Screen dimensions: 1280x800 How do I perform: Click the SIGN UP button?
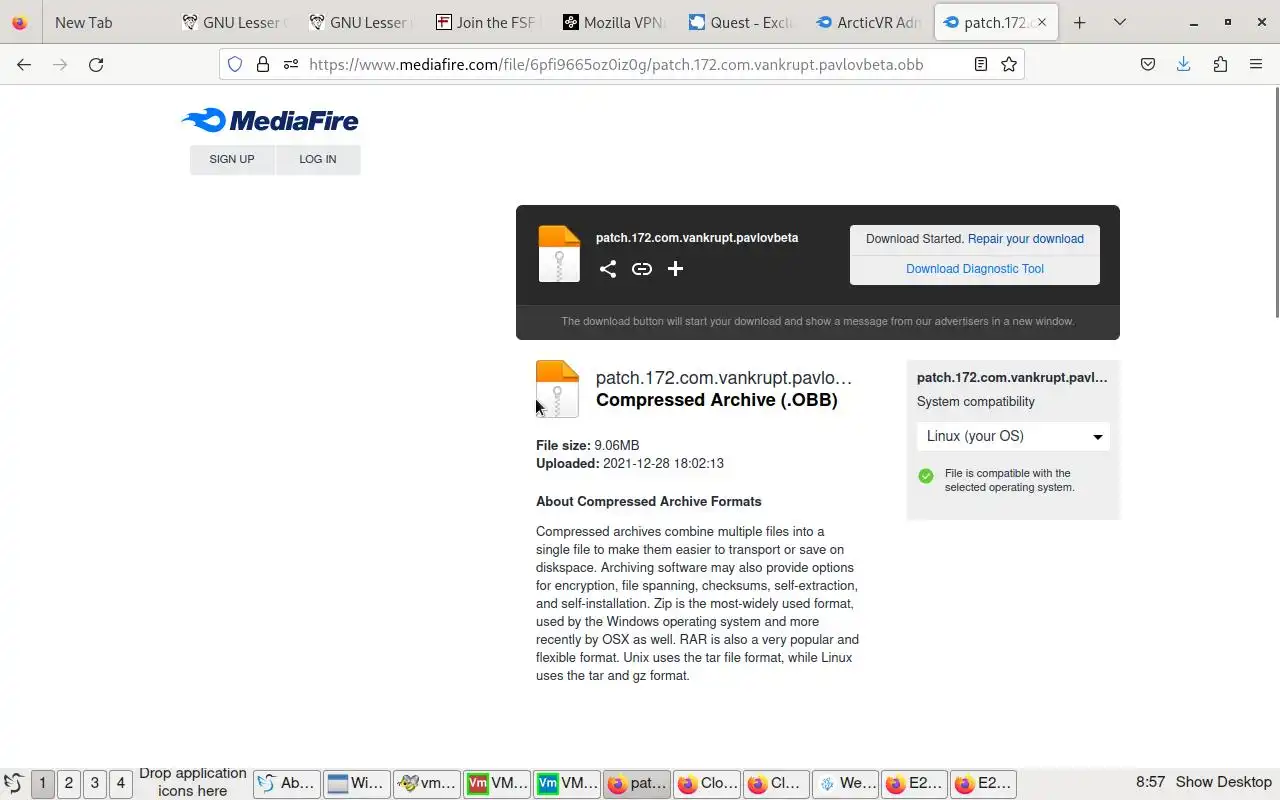click(x=232, y=159)
